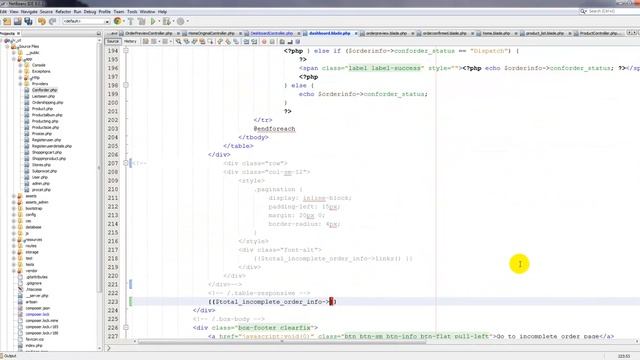Open the browser selection dropdown arrow next to Chrome
This screenshot has width=640, height=360.
click(124, 21)
